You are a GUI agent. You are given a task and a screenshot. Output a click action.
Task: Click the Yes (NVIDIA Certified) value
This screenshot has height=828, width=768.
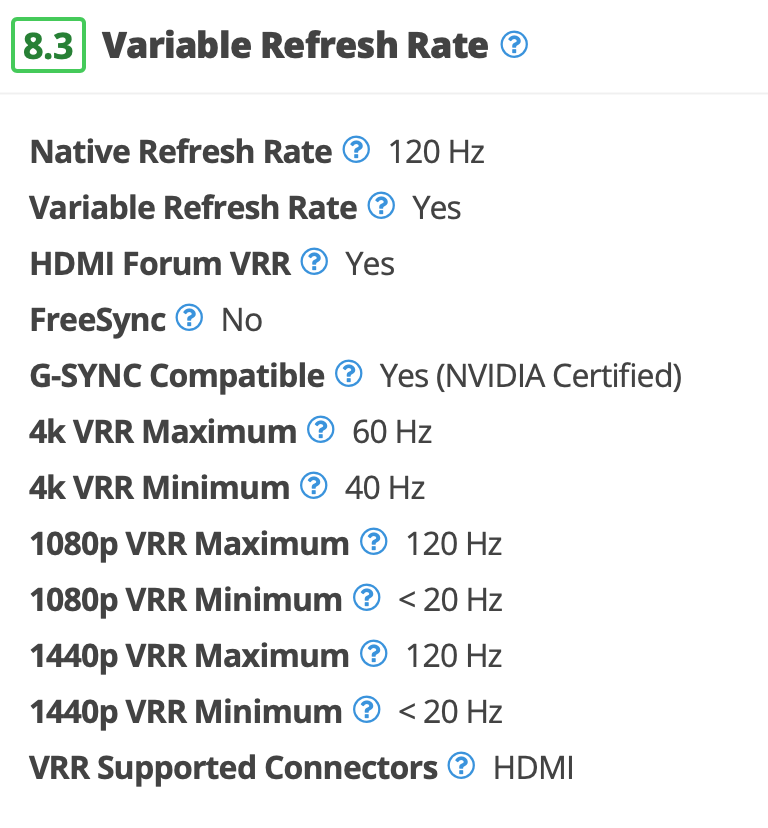click(x=531, y=377)
